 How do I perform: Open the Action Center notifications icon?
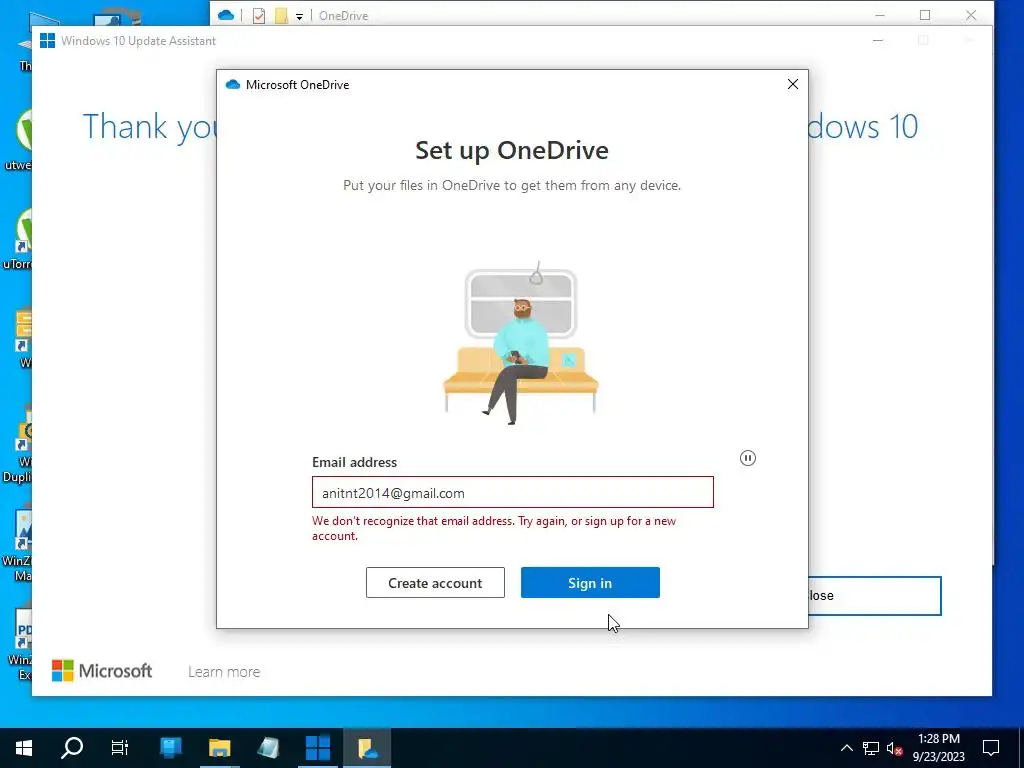pyautogui.click(x=991, y=748)
